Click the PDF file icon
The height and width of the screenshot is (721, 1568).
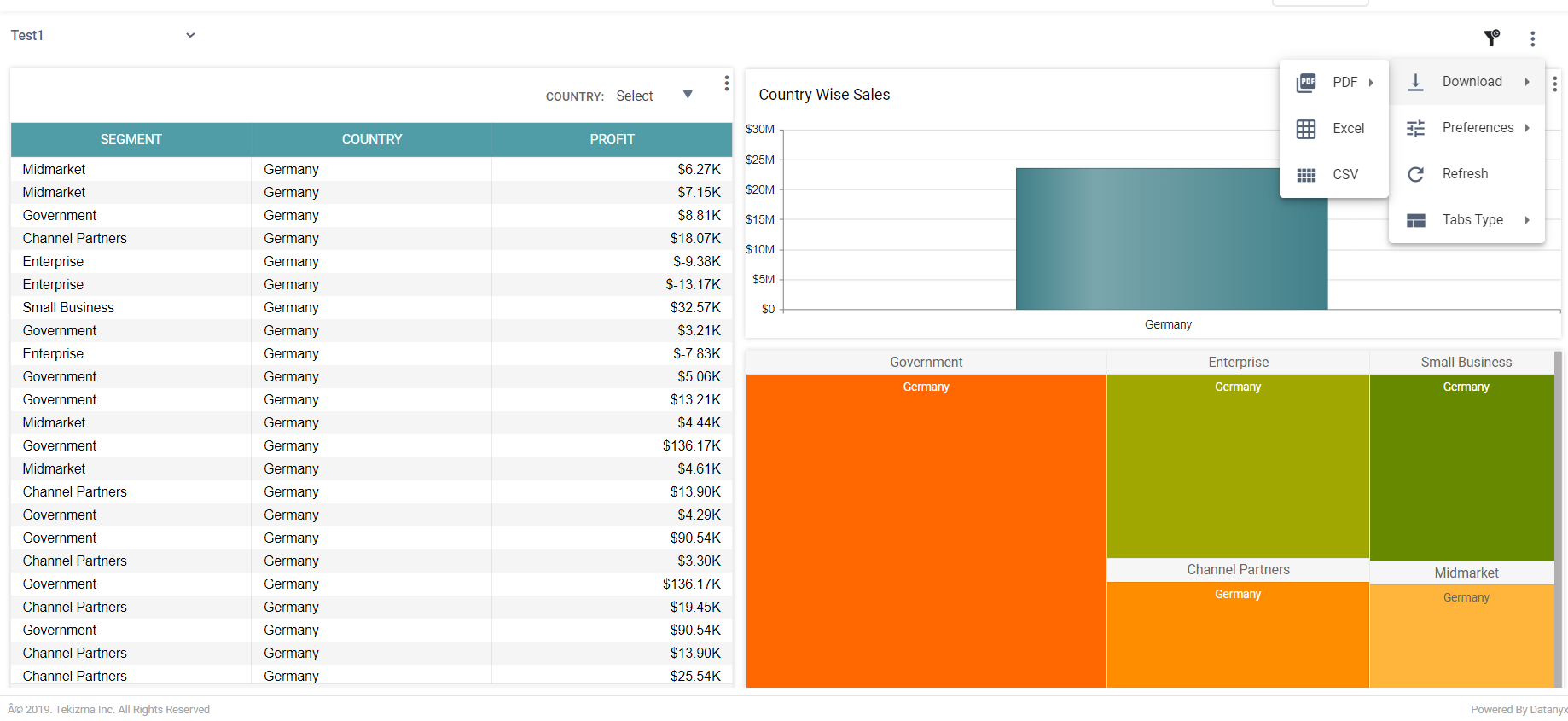(1306, 83)
